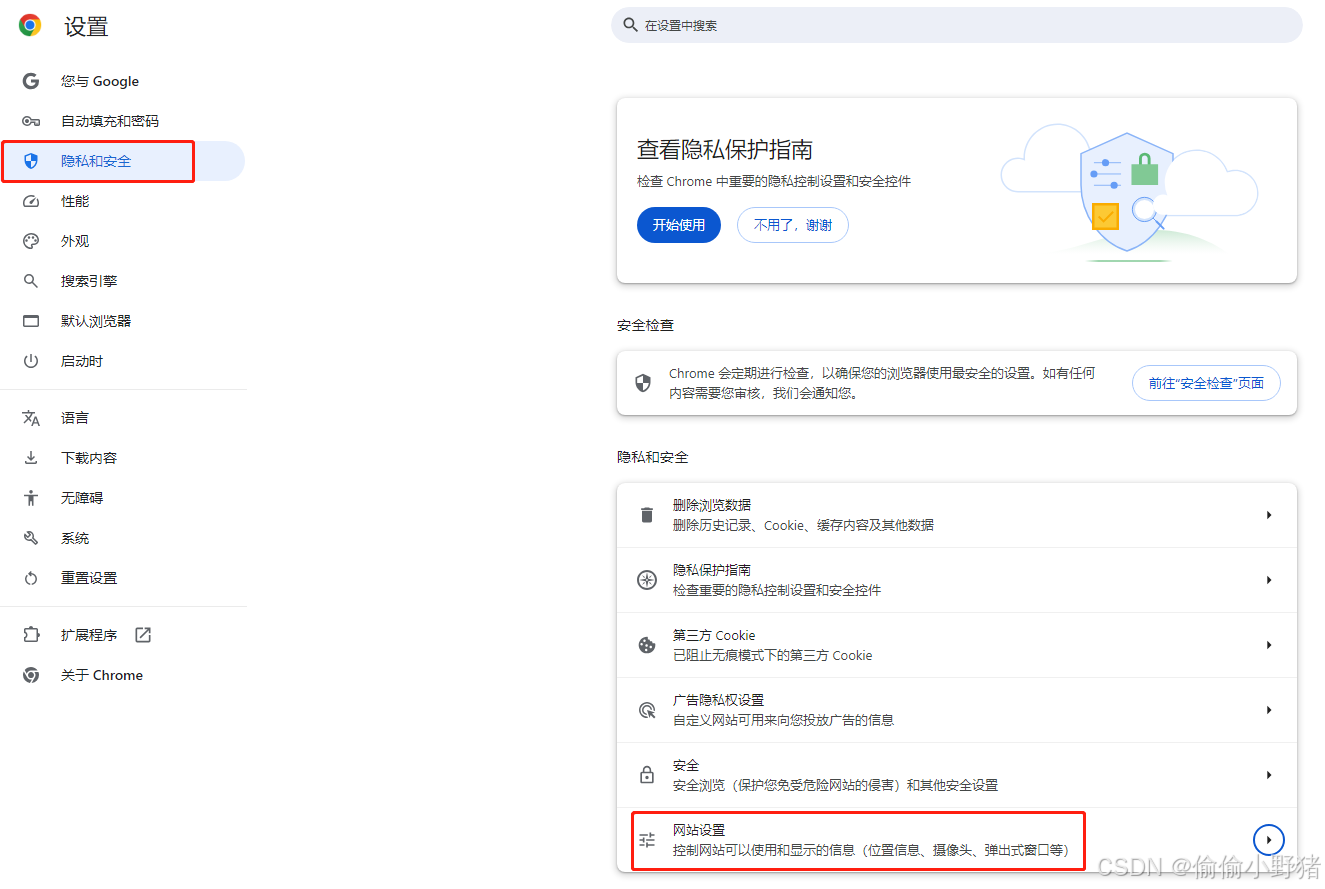Click the palette icon for 外观
Screen dimensions: 1325x889
pyautogui.click(x=31, y=241)
